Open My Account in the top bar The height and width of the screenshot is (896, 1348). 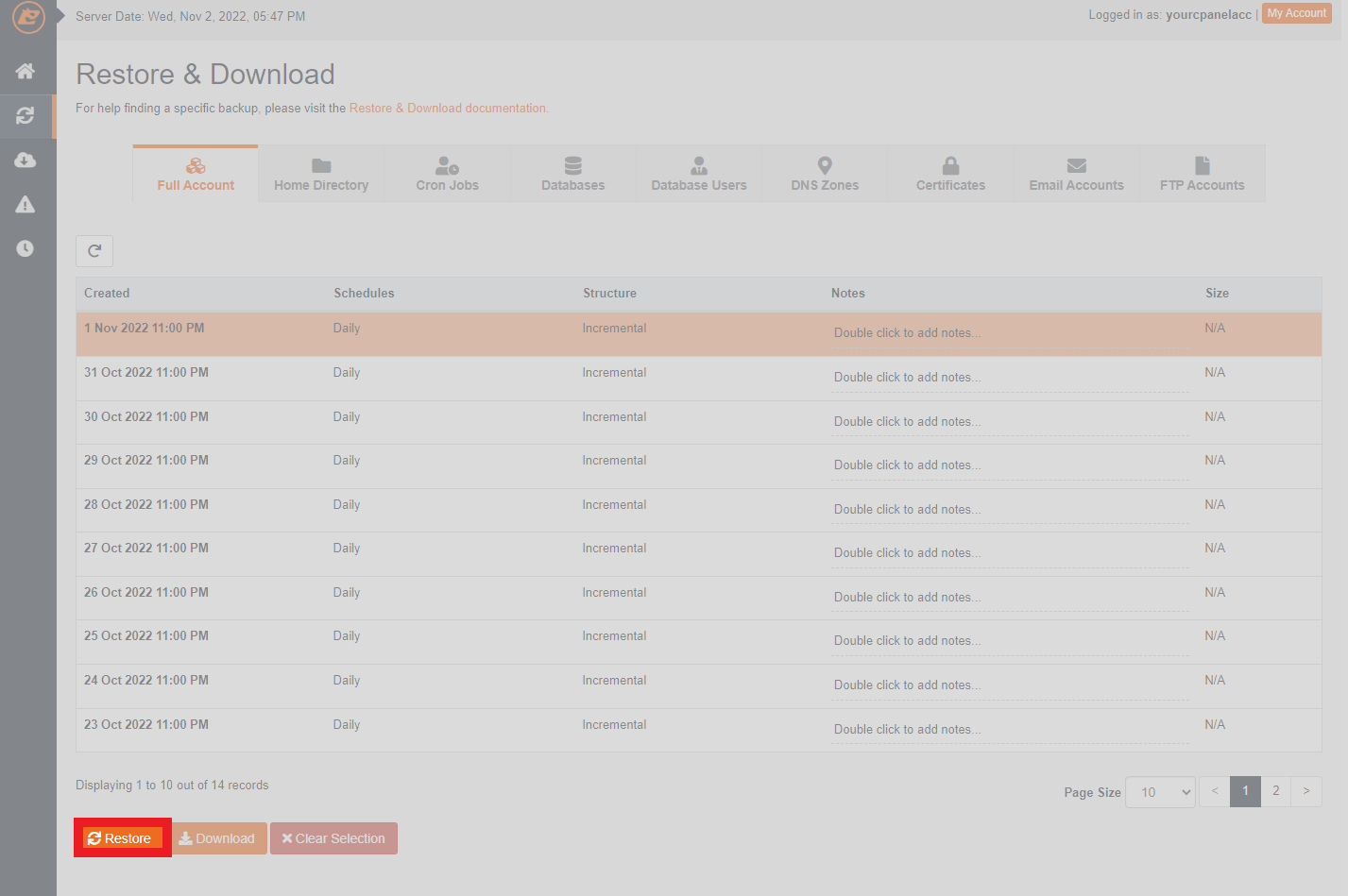tap(1296, 13)
